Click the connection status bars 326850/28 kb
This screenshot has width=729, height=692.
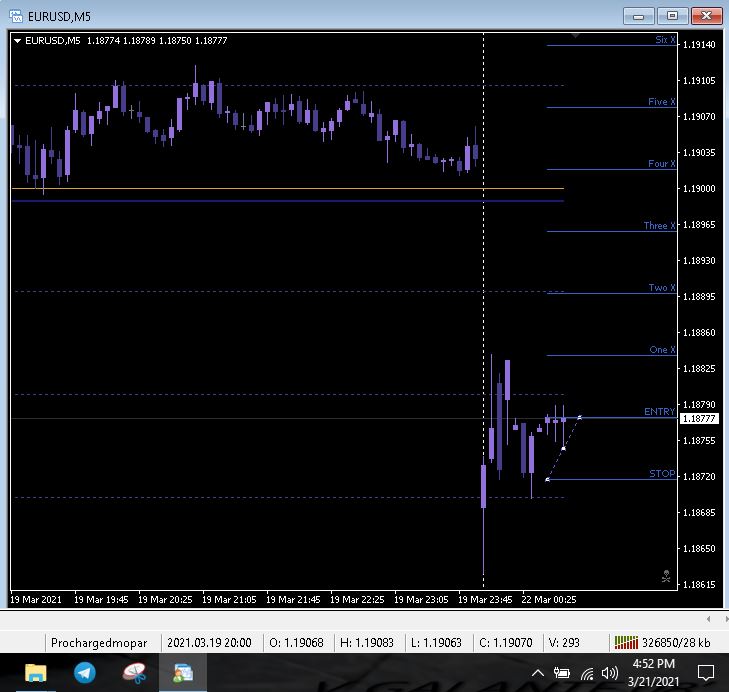(x=662, y=643)
